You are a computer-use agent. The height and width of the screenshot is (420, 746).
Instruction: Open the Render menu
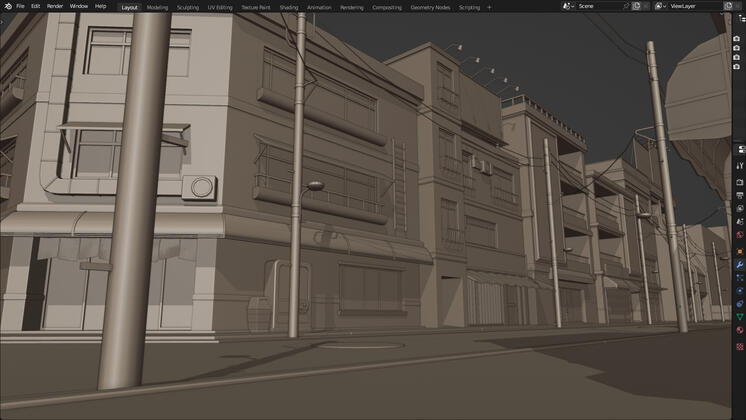click(55, 6)
